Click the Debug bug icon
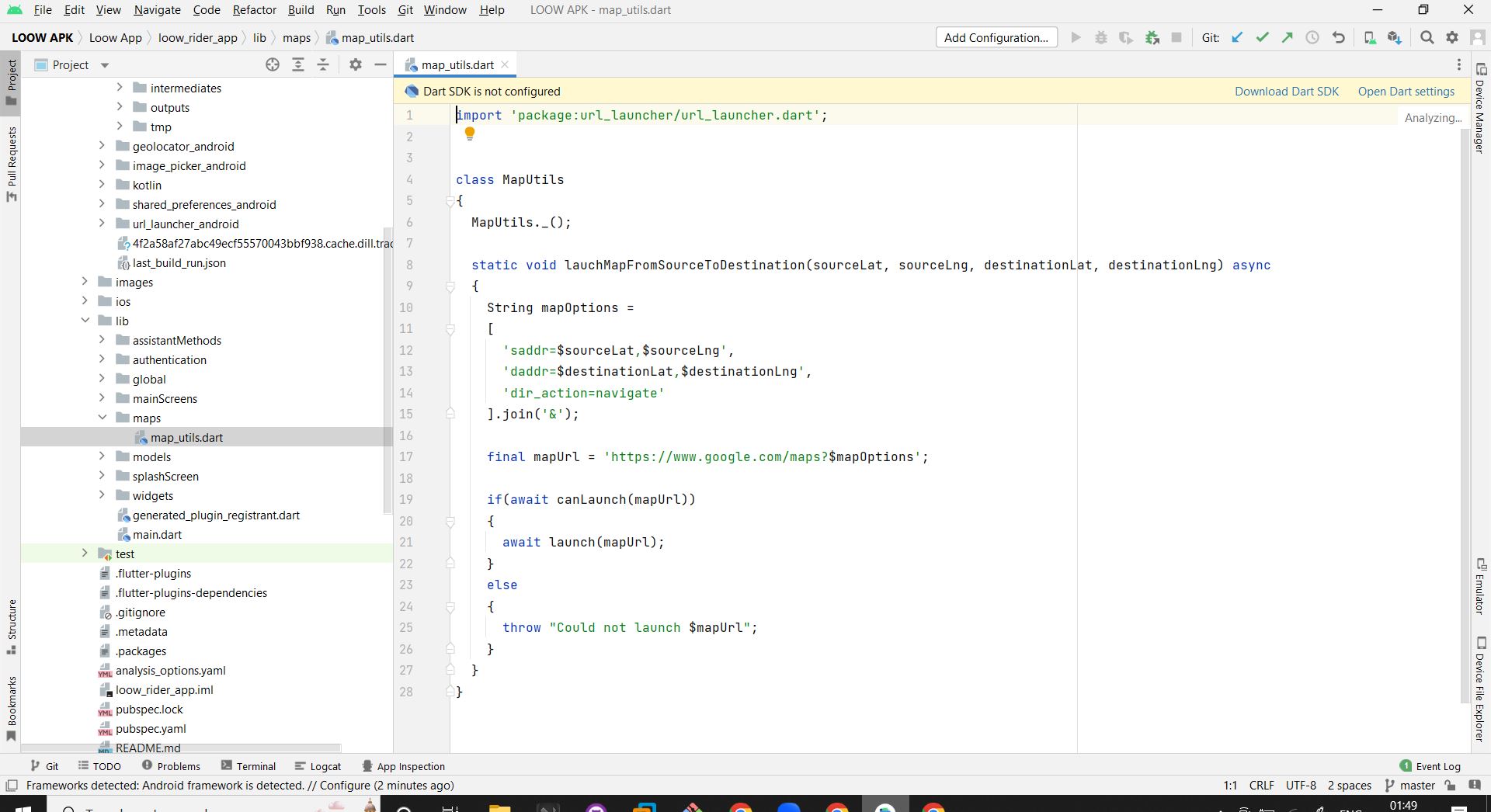1491x812 pixels. (x=1100, y=37)
